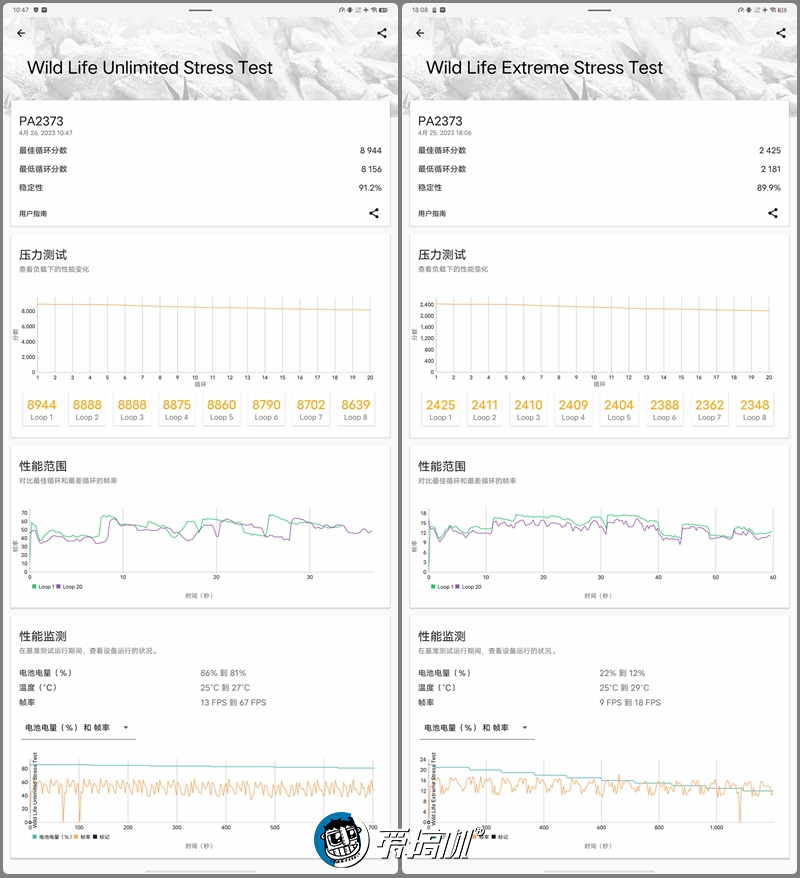Select Loop 2 score 2411
The width and height of the screenshot is (800, 878).
(x=485, y=409)
